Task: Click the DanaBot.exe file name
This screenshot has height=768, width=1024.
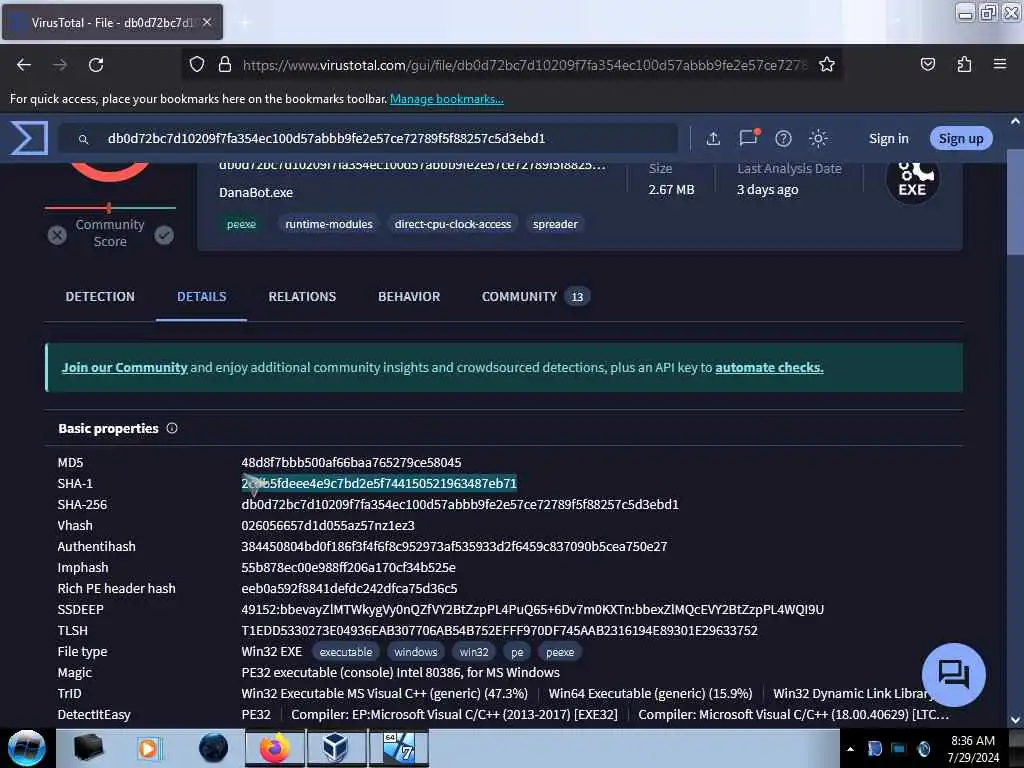Action: pos(256,193)
